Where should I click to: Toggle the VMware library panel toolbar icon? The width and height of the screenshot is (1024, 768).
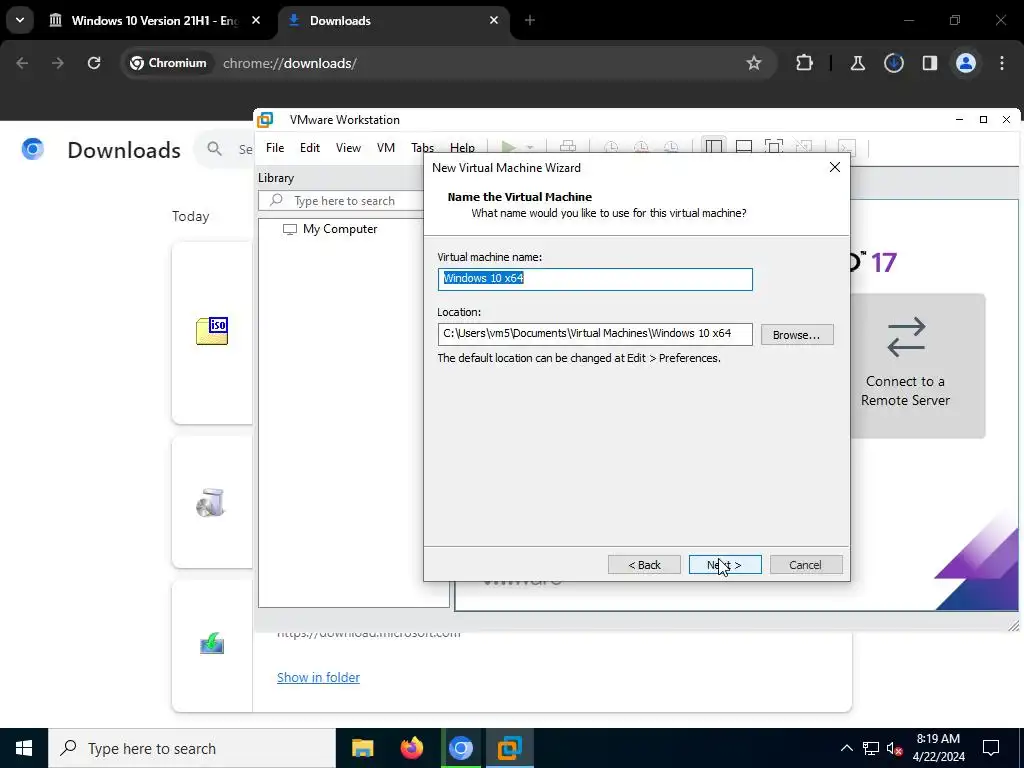pyautogui.click(x=714, y=147)
